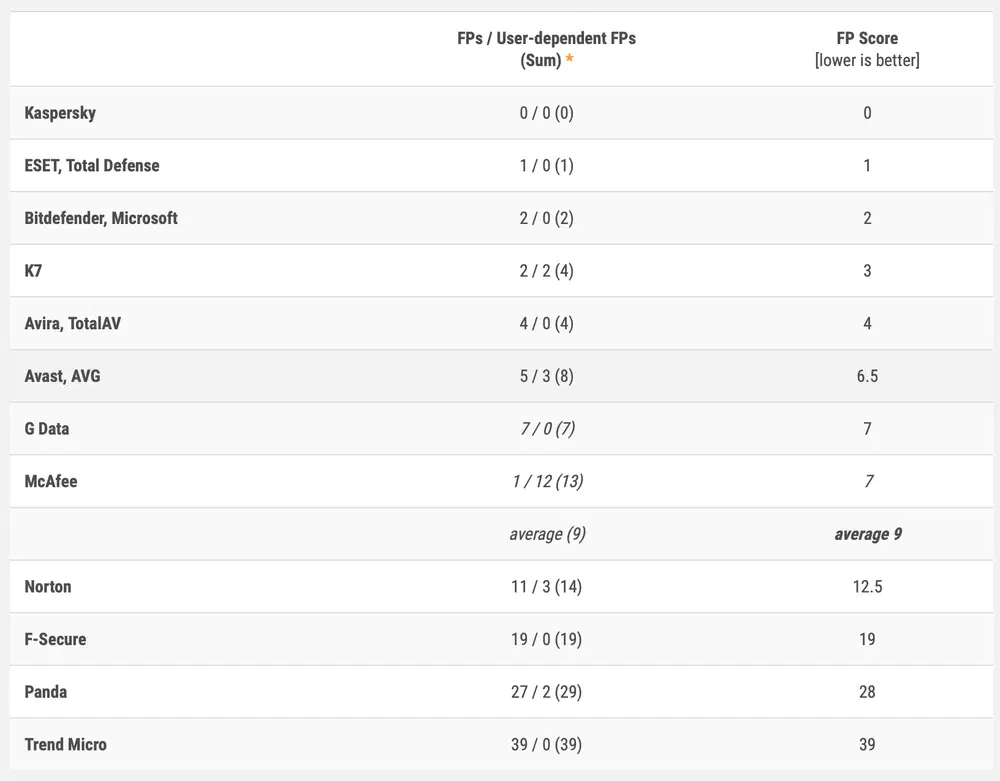
Task: Click the ESET, Total Defense vendor name
Action: [x=92, y=166]
